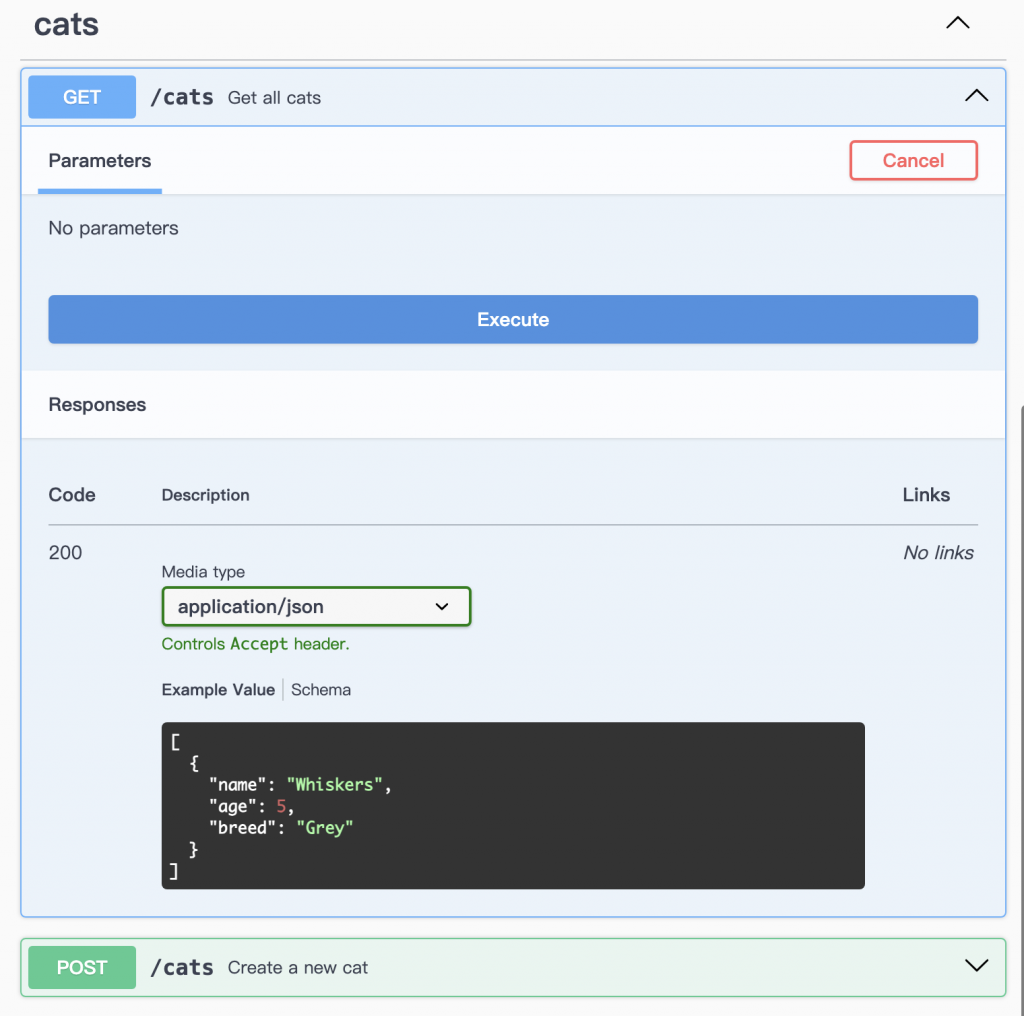The height and width of the screenshot is (1016, 1024).
Task: Collapse GET /cats operation chevron
Action: point(975,97)
